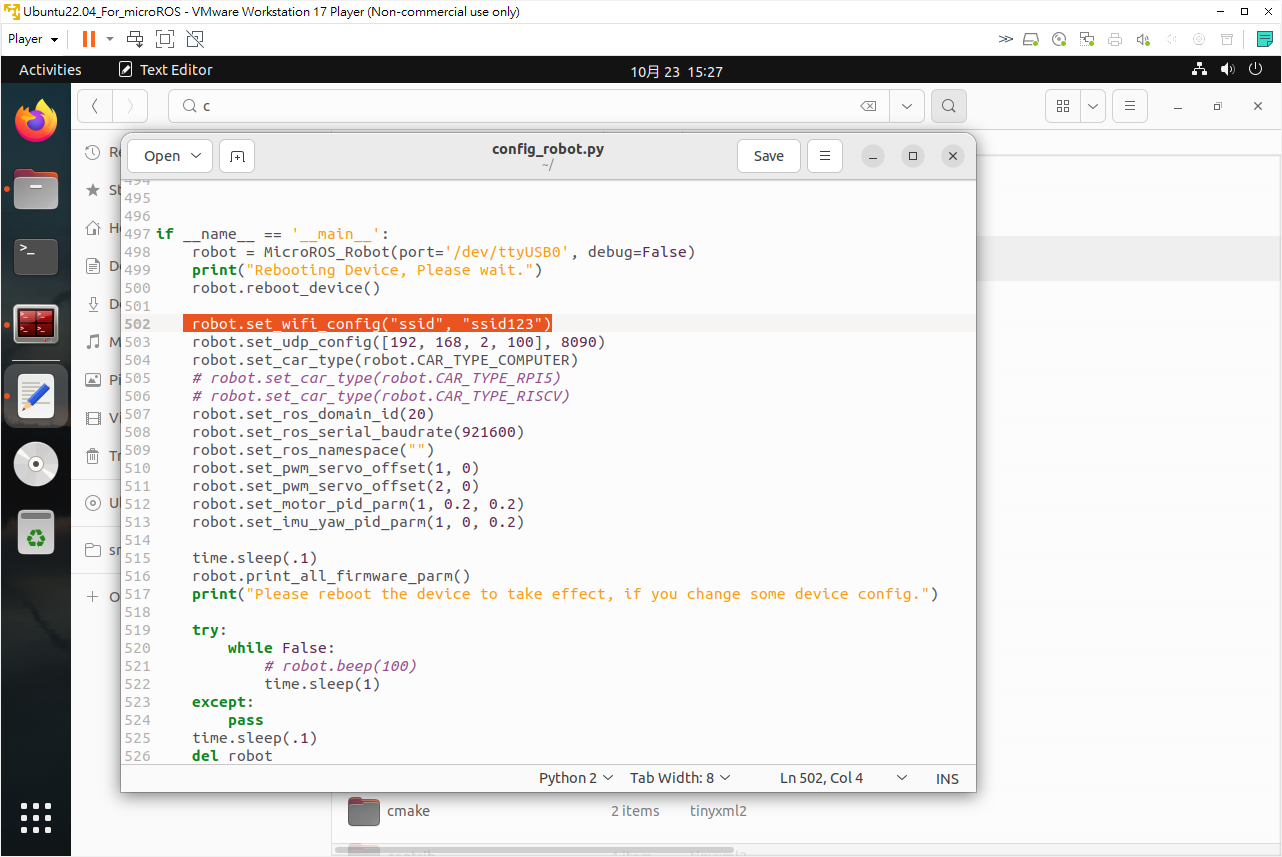Click the set_udp_config line 503

[x=398, y=342]
